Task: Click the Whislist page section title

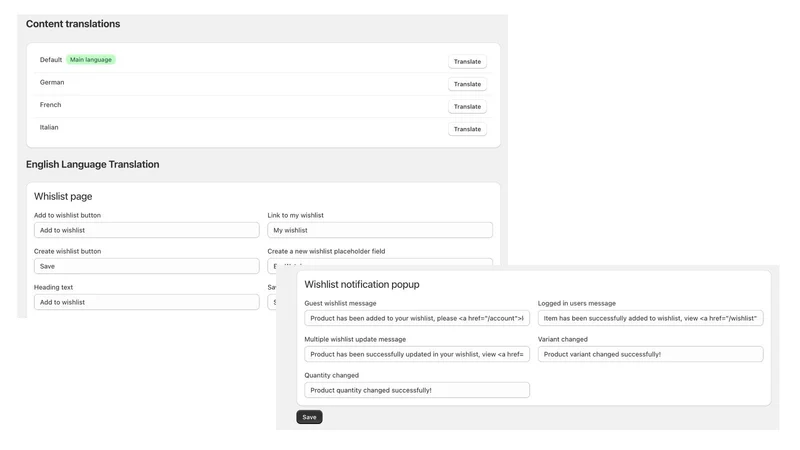Action: 63,196
